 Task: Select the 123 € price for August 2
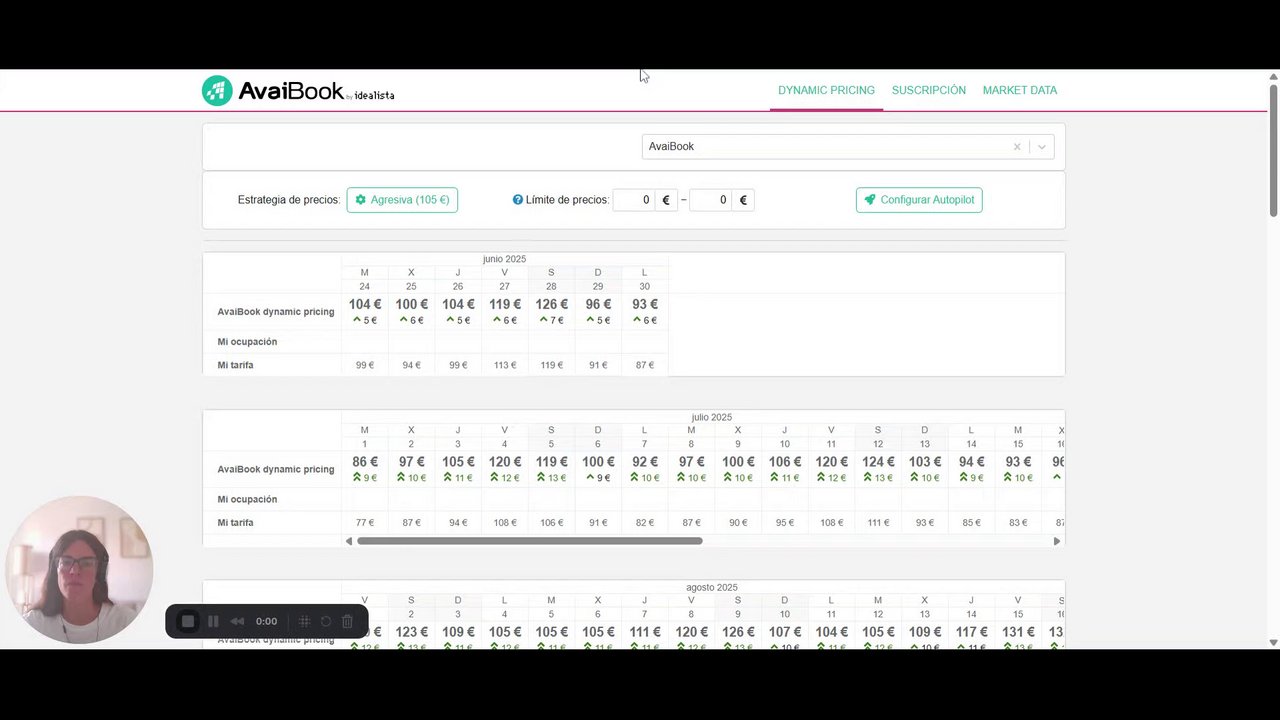point(411,632)
